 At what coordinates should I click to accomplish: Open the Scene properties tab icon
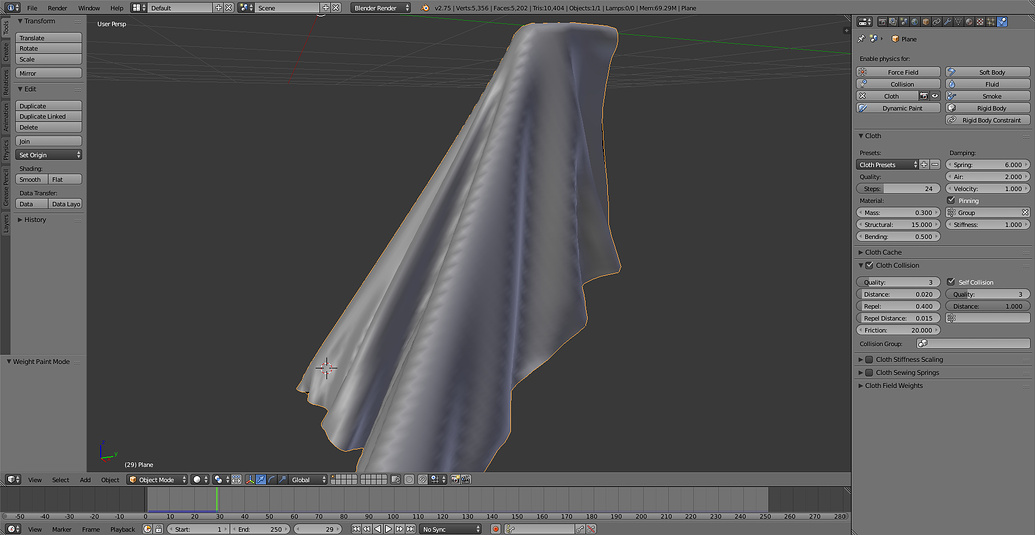tap(904, 22)
